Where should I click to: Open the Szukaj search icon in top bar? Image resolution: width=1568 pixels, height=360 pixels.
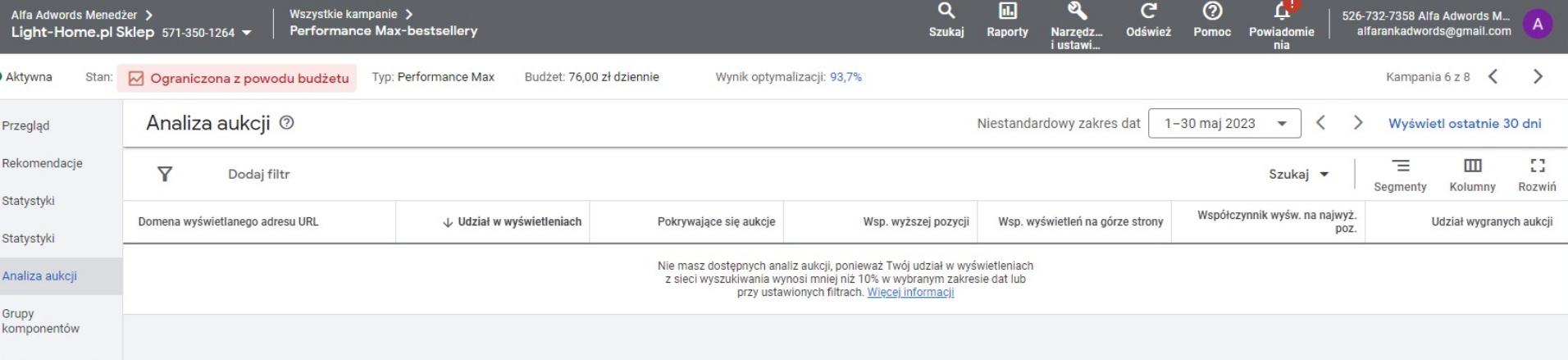[x=946, y=11]
